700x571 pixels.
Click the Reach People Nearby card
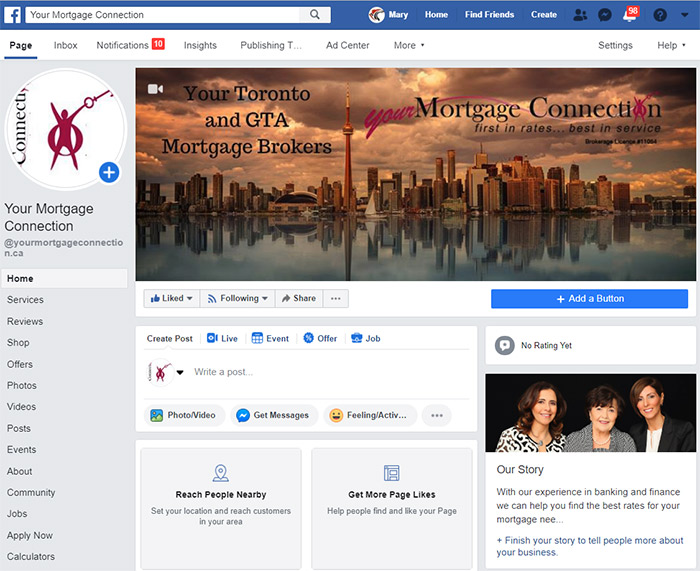[x=221, y=508]
